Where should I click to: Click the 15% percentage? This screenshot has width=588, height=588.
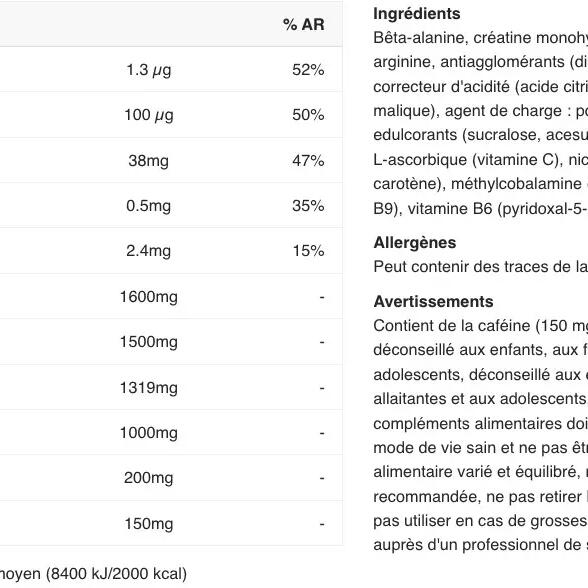(308, 250)
